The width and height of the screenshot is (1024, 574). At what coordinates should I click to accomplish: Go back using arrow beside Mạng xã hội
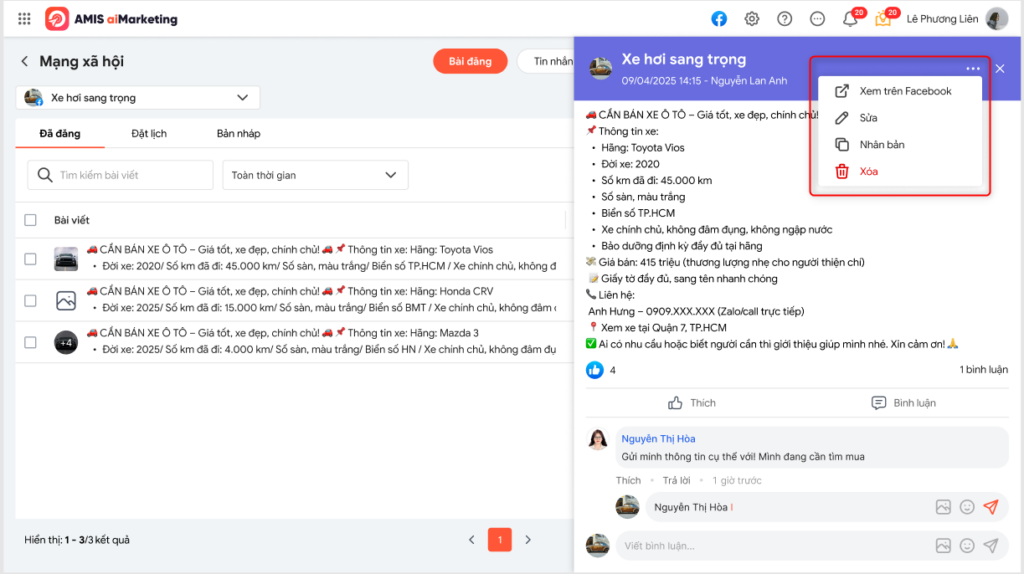pyautogui.click(x=25, y=61)
